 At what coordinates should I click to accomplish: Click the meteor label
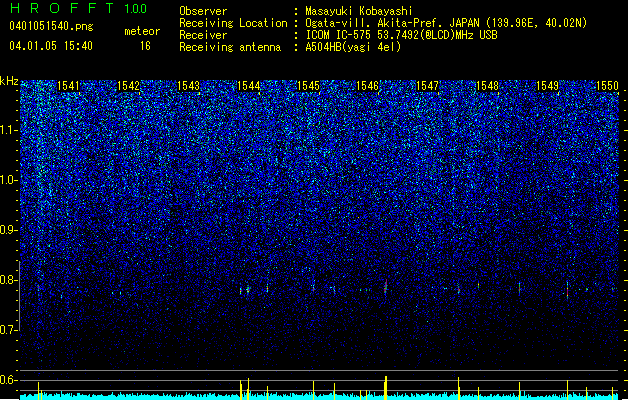click(x=142, y=31)
